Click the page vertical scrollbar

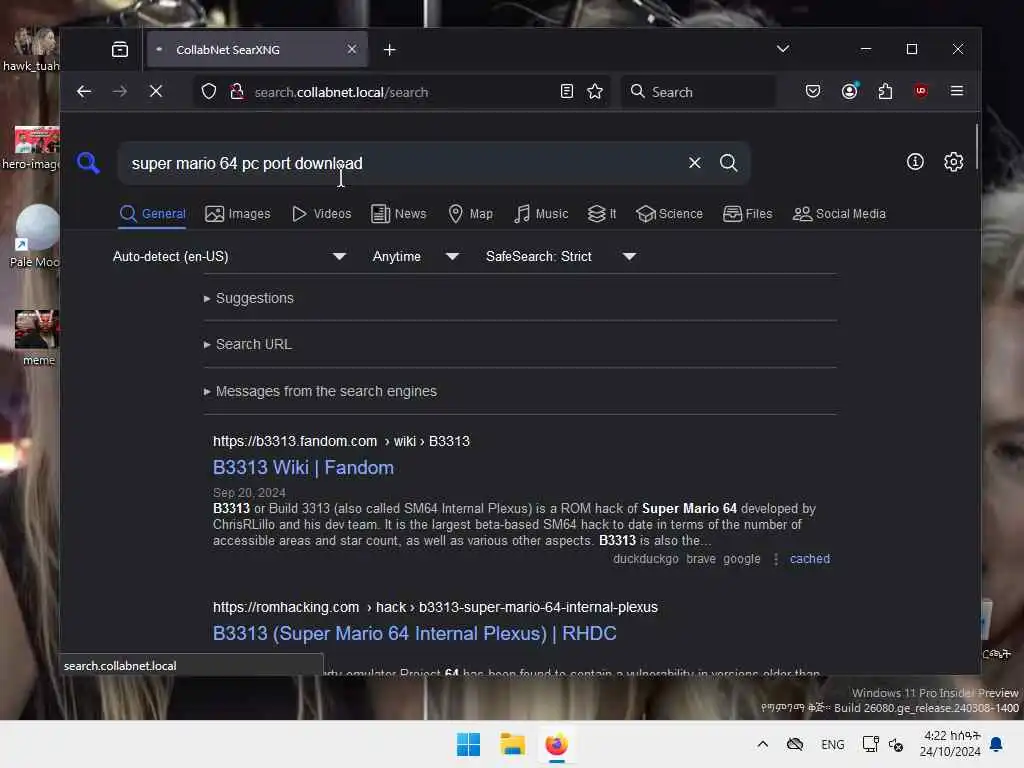[976, 146]
